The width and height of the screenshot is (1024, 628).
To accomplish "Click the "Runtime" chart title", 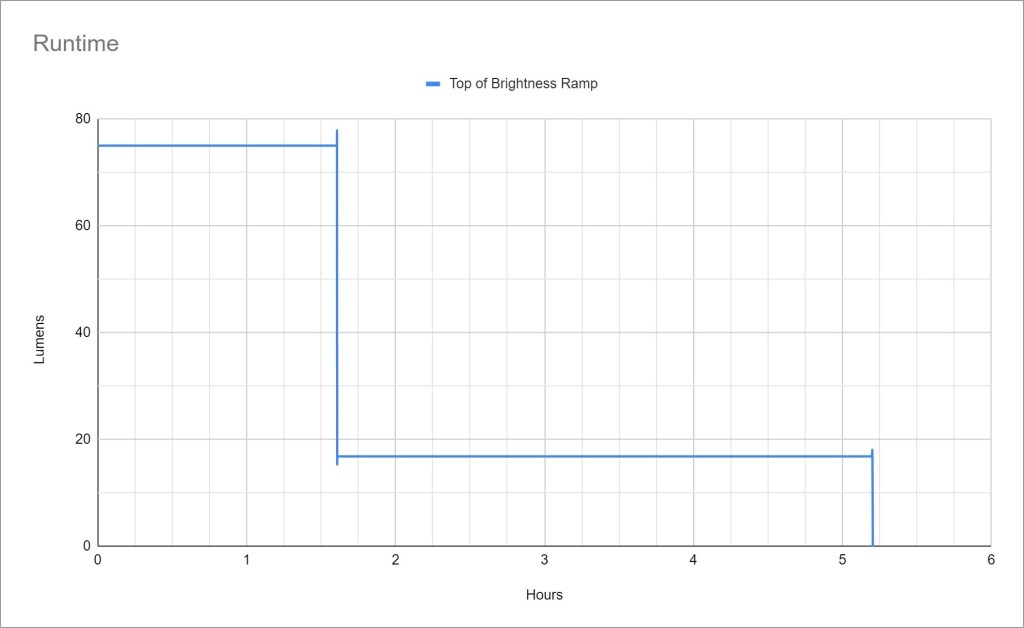I will [76, 43].
